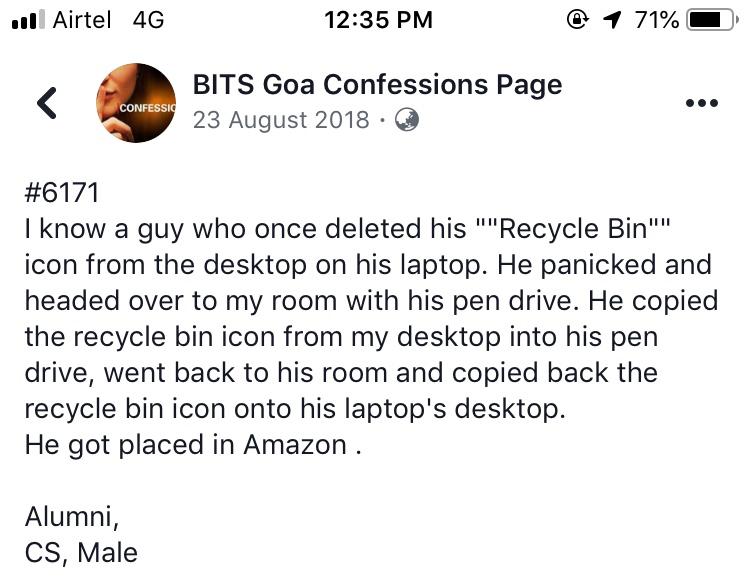Open the BITS Goa Confessions Page name
This screenshot has width=750, height=586.
[377, 85]
